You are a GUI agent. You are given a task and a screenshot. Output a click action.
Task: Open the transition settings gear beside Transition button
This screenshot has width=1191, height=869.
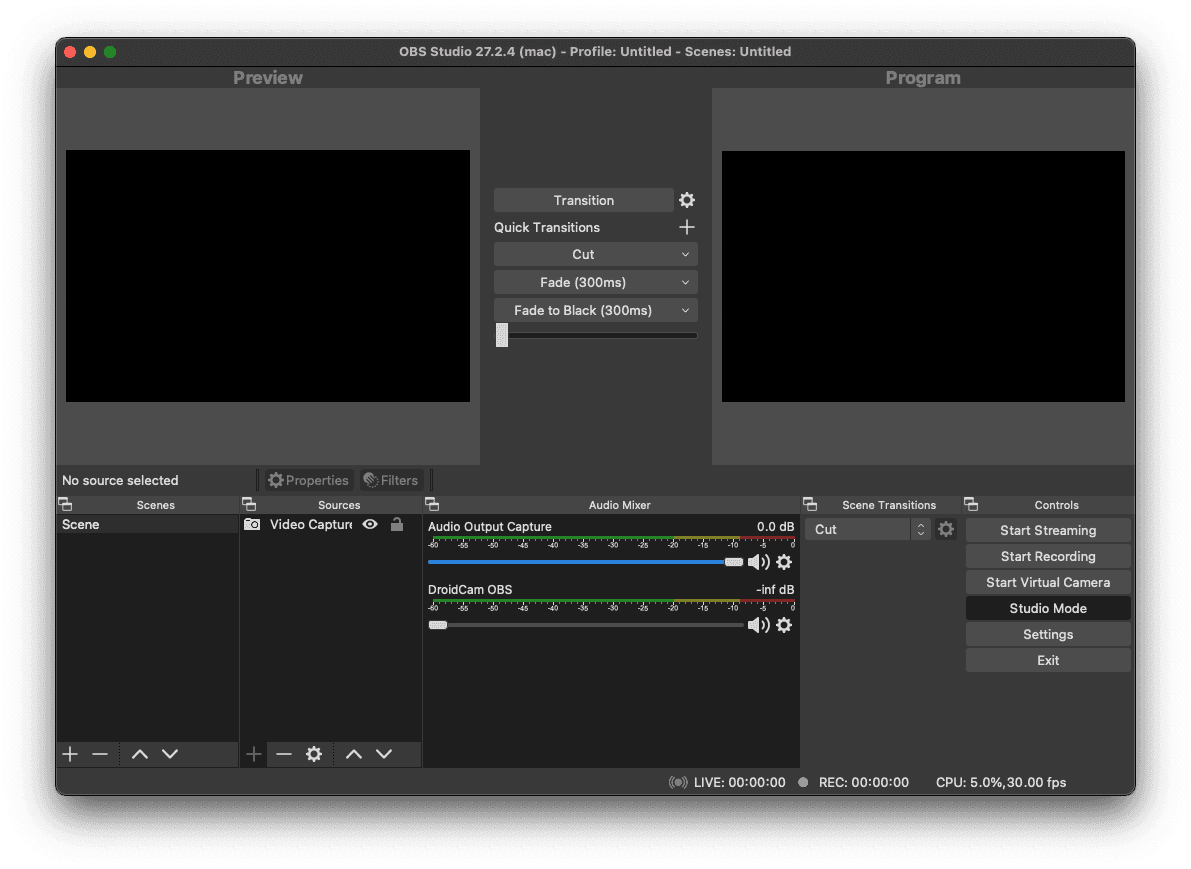[x=687, y=200]
